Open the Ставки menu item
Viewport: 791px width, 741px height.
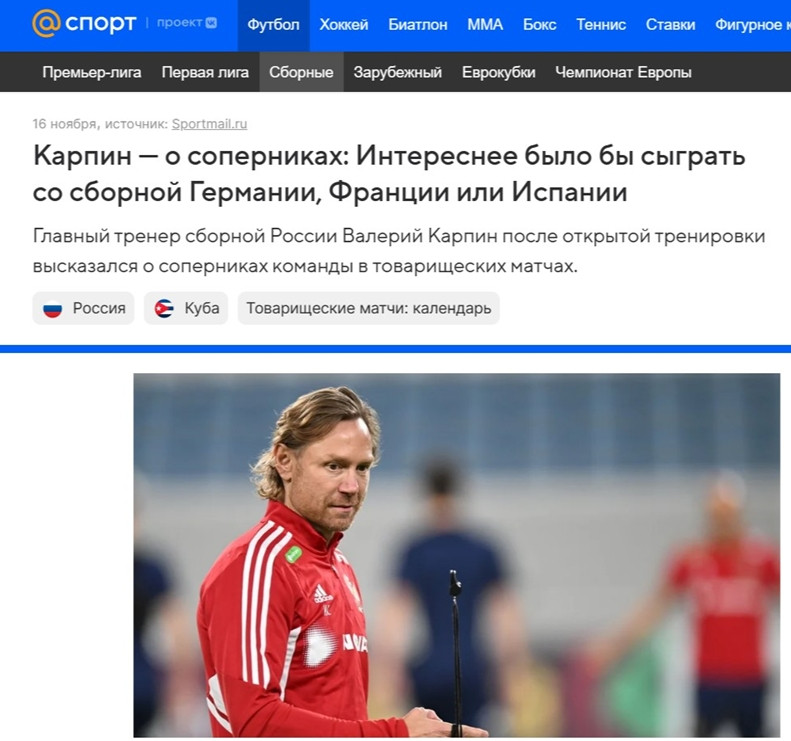tap(670, 25)
